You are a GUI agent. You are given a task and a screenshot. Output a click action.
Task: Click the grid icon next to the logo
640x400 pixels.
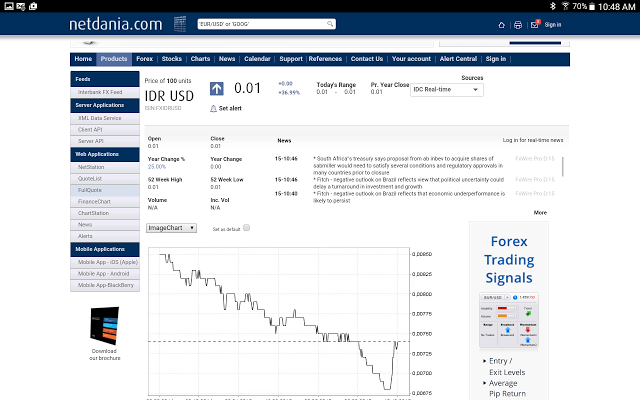pyautogui.click(x=179, y=22)
